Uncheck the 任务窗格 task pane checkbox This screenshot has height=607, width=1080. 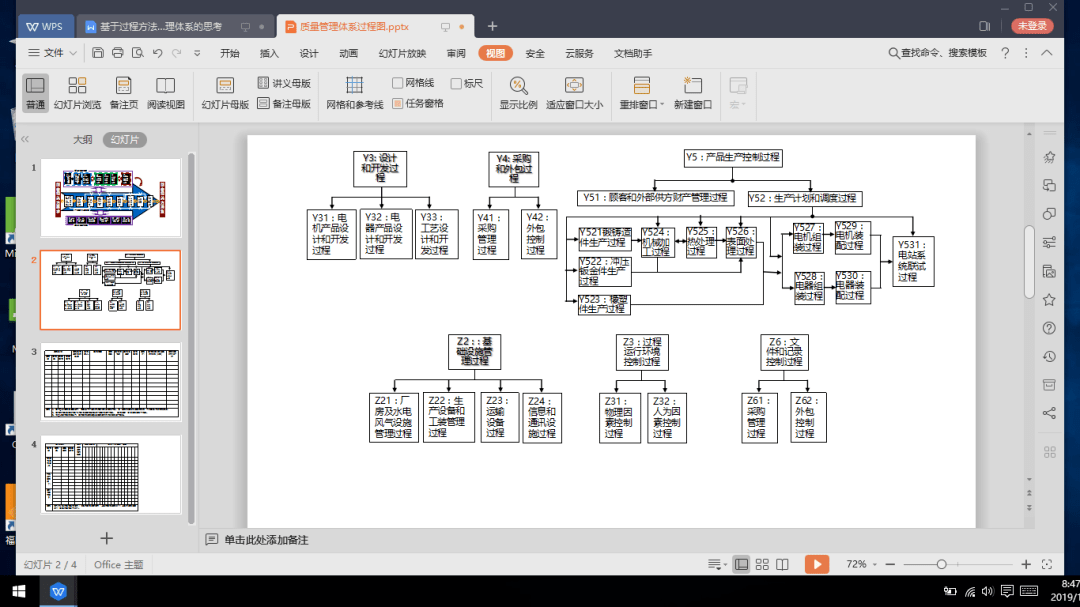[398, 103]
